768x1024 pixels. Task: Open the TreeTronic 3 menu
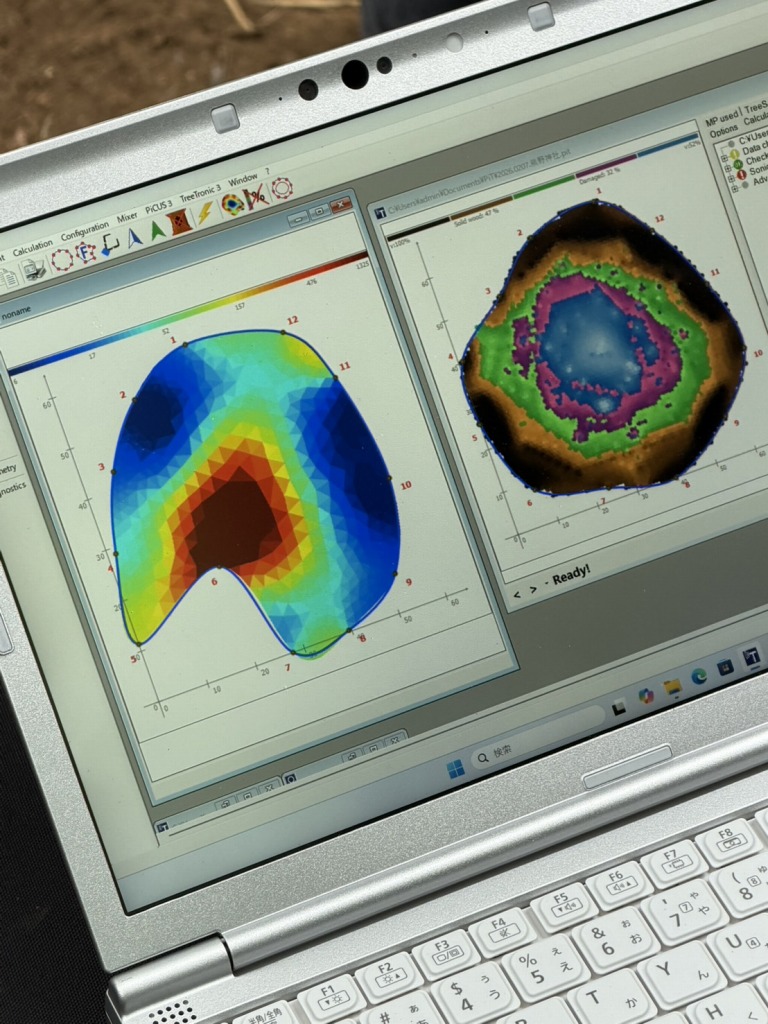[200, 193]
